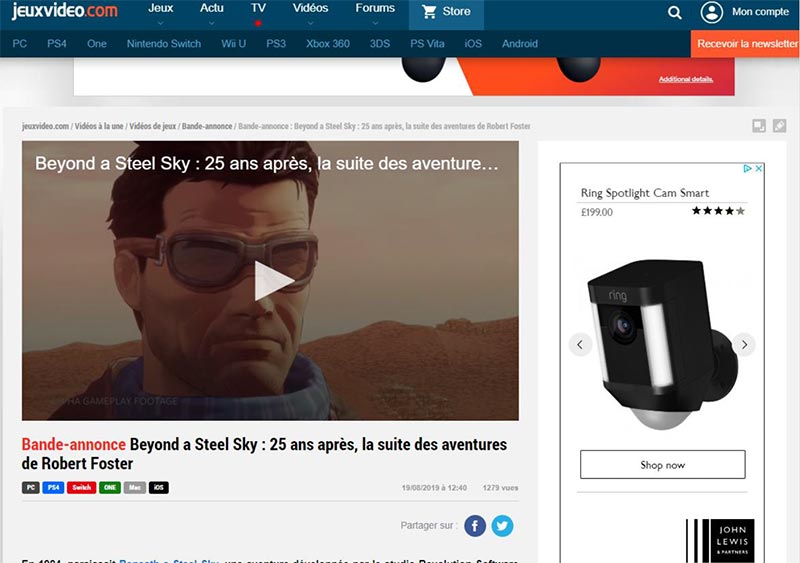Click the £199.00 price in ad

point(596,212)
